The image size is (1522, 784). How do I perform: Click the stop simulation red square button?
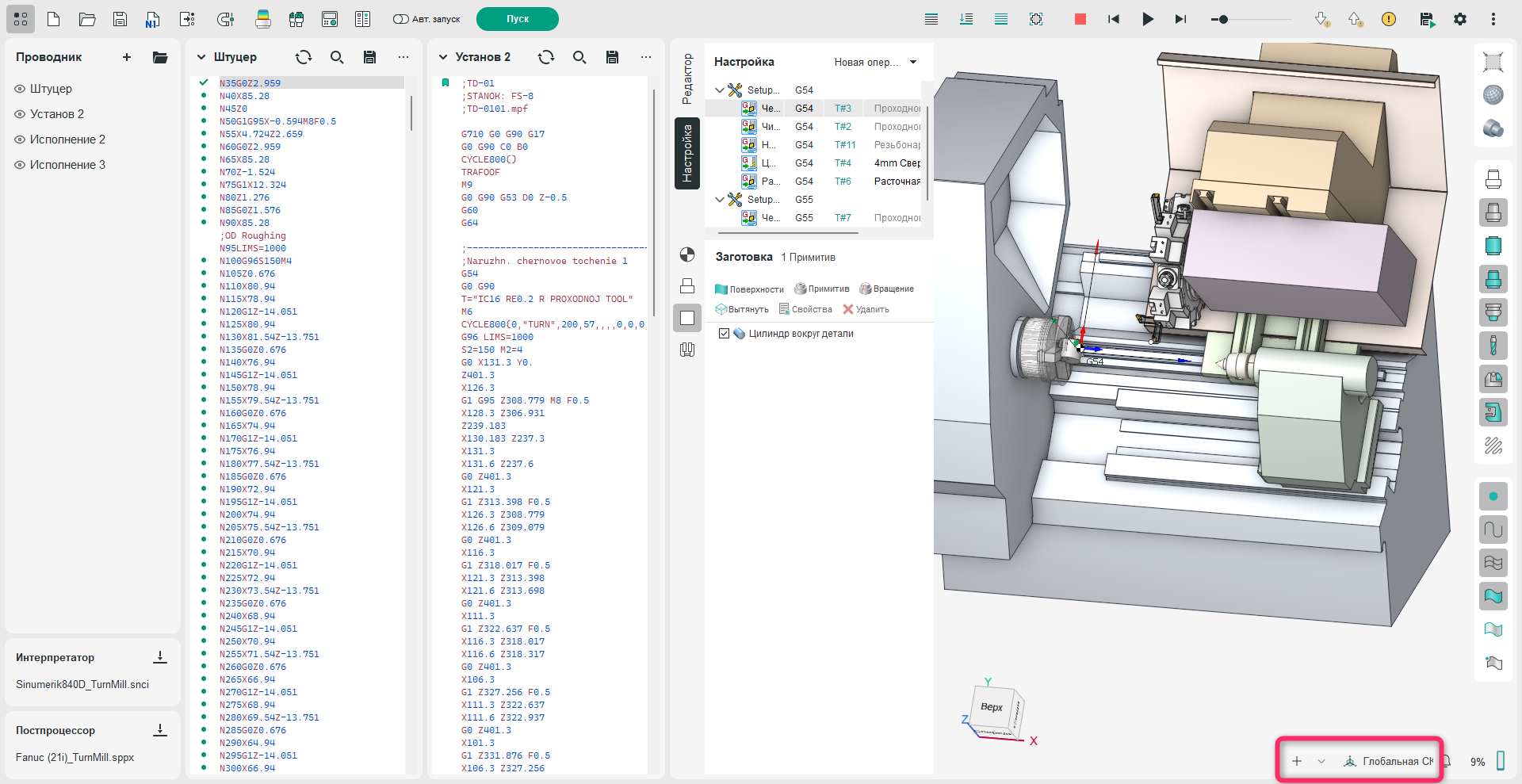pyautogui.click(x=1080, y=19)
